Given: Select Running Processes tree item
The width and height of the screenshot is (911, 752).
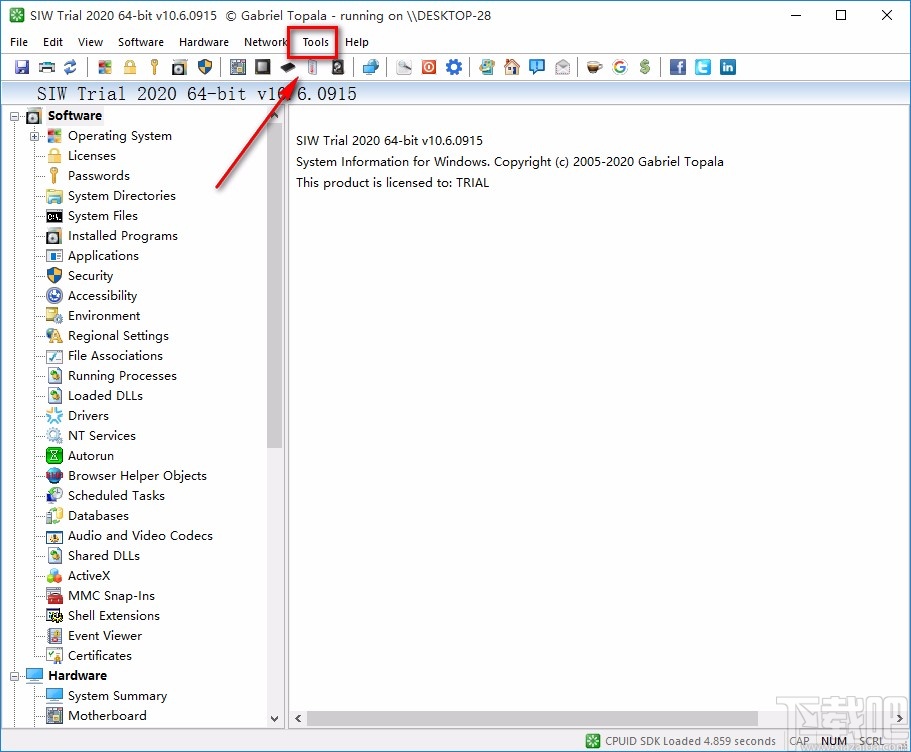Looking at the screenshot, I should point(122,376).
